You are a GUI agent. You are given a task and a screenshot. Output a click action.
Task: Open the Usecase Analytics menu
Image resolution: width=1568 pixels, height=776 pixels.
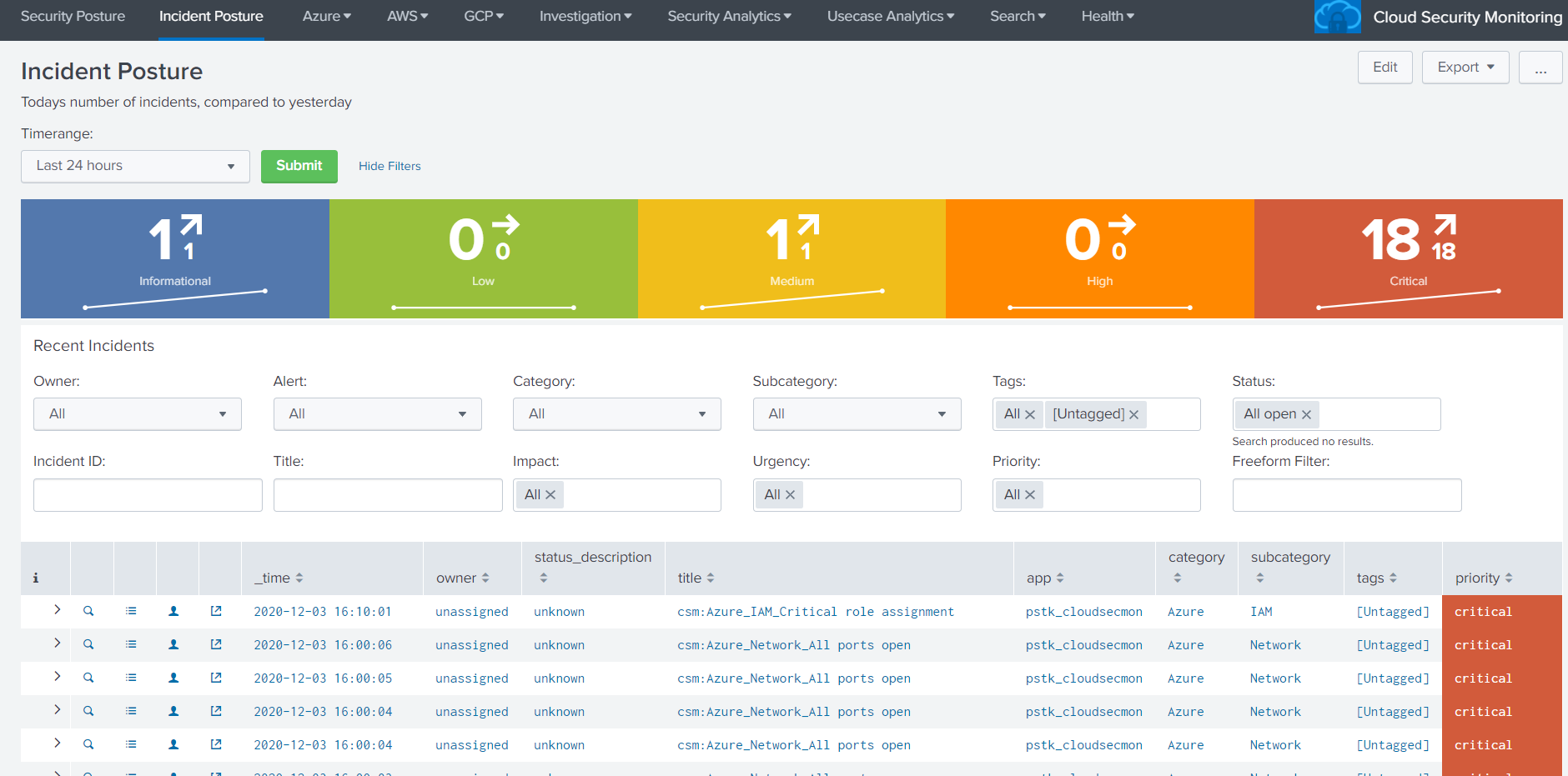[x=891, y=17]
